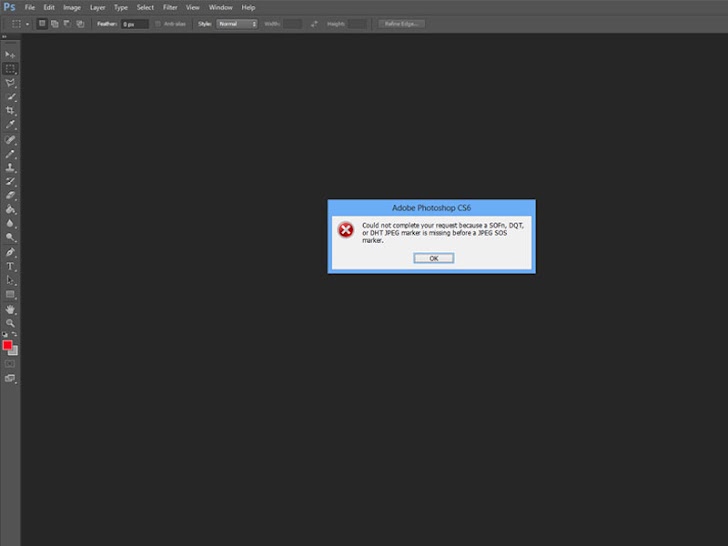Click the background color swatch

[x=14, y=351]
